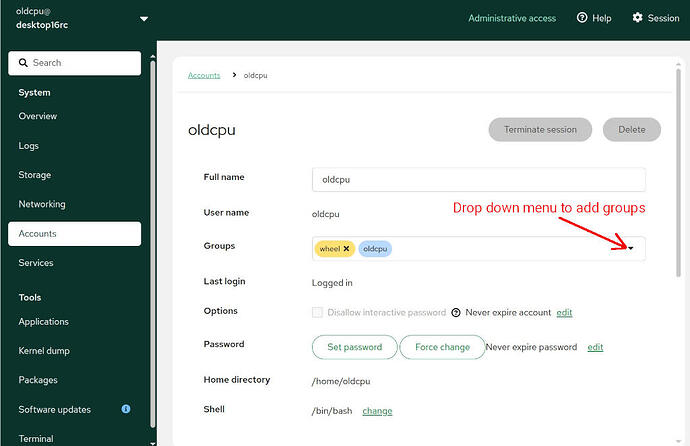Click change link next to shell

point(377,411)
